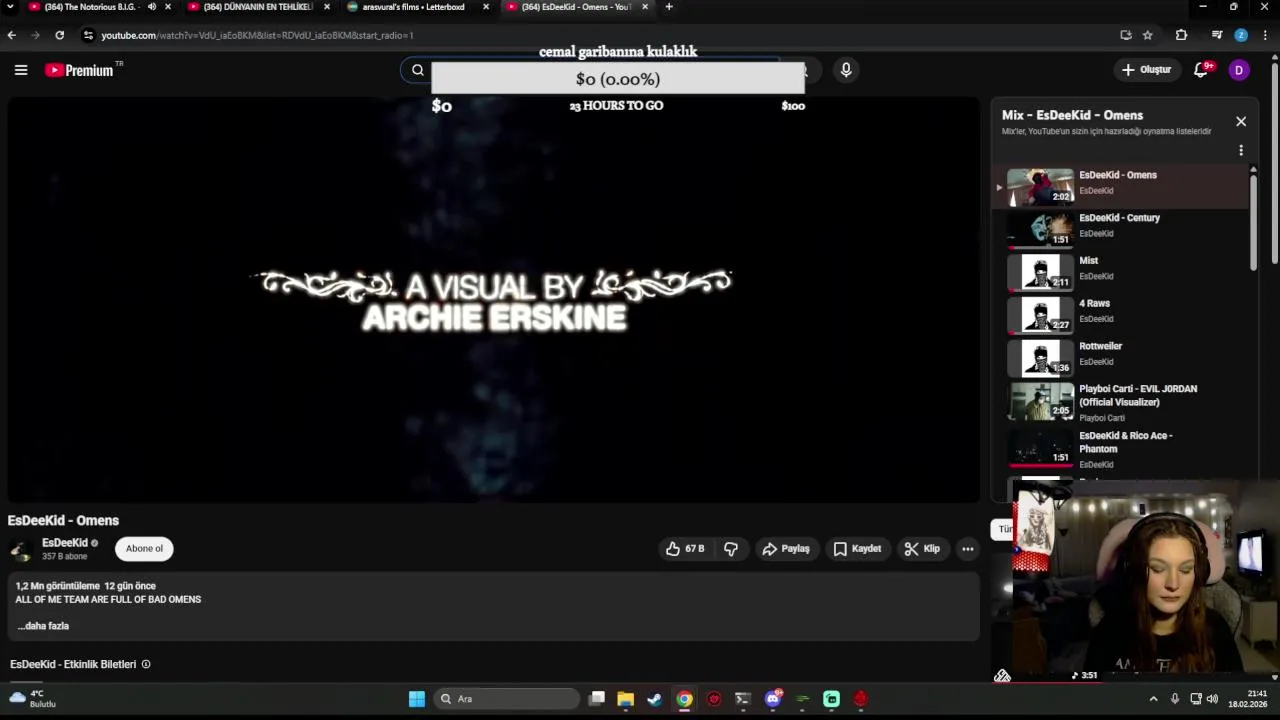Screen dimensions: 1280x720
Task: Open the weather widget 4°C Bulutlu
Action: pyautogui.click(x=32, y=698)
